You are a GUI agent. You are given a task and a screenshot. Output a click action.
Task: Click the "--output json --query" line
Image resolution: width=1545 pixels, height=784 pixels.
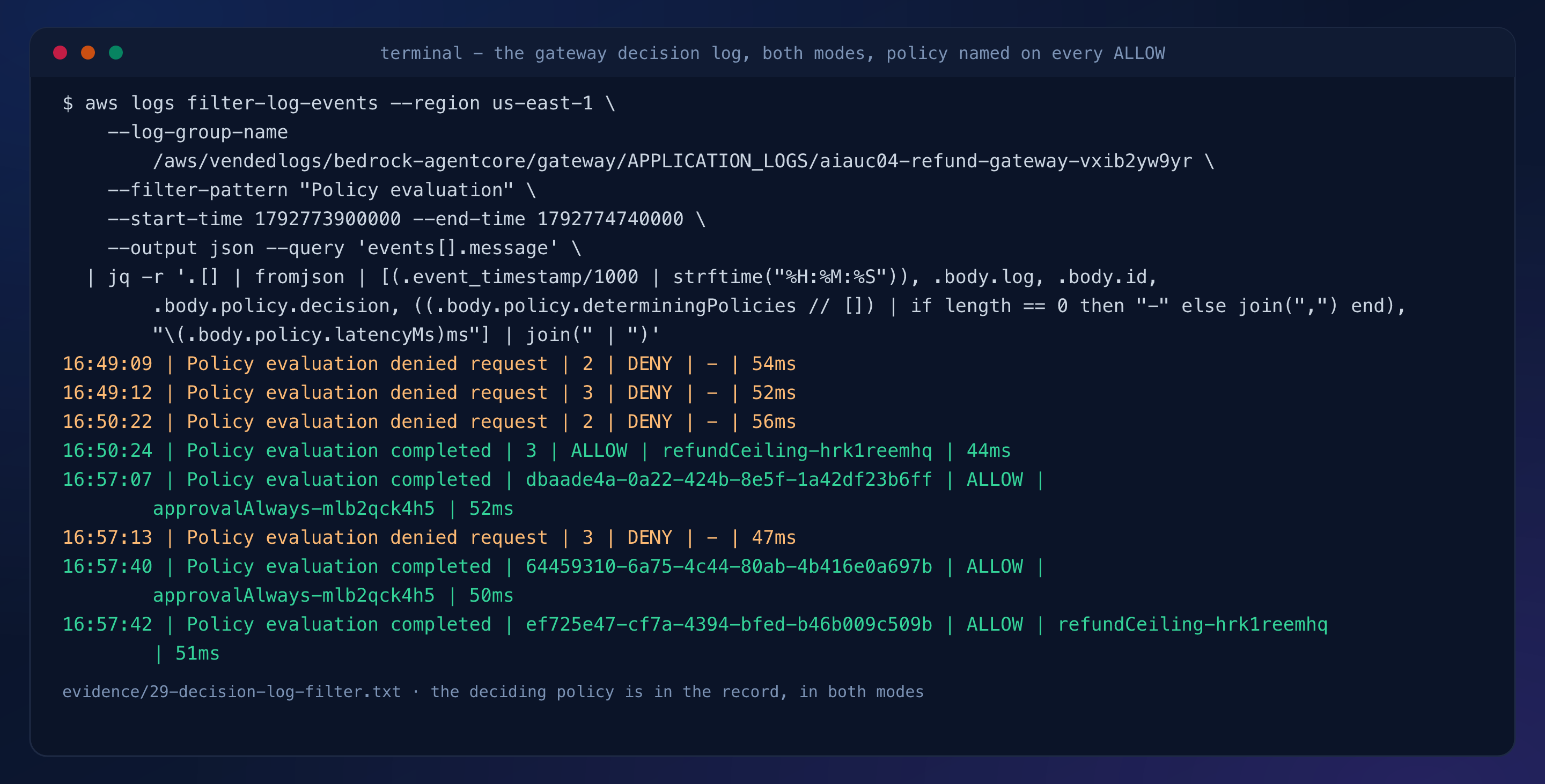344,248
